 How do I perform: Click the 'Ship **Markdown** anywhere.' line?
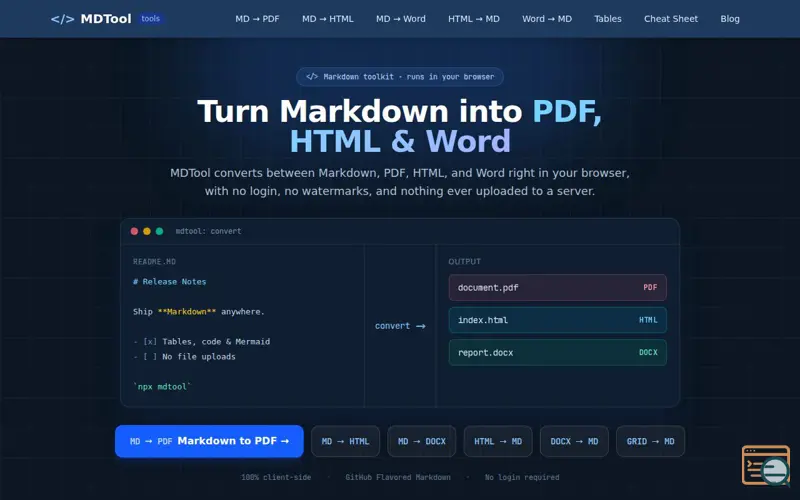click(198, 312)
